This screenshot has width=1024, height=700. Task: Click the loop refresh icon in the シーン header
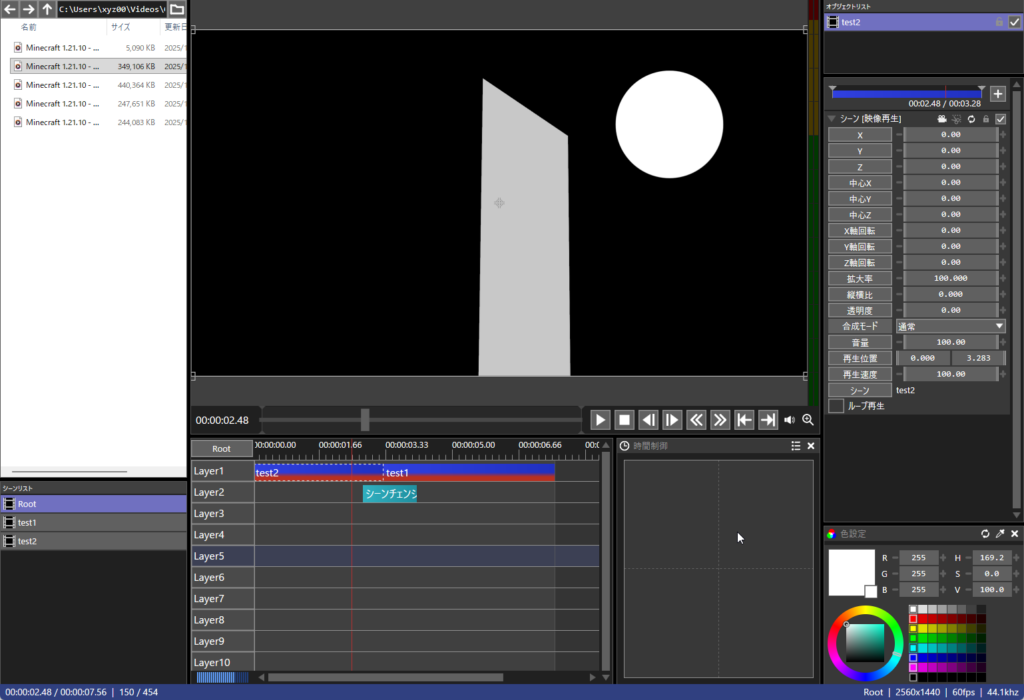pyautogui.click(x=971, y=119)
